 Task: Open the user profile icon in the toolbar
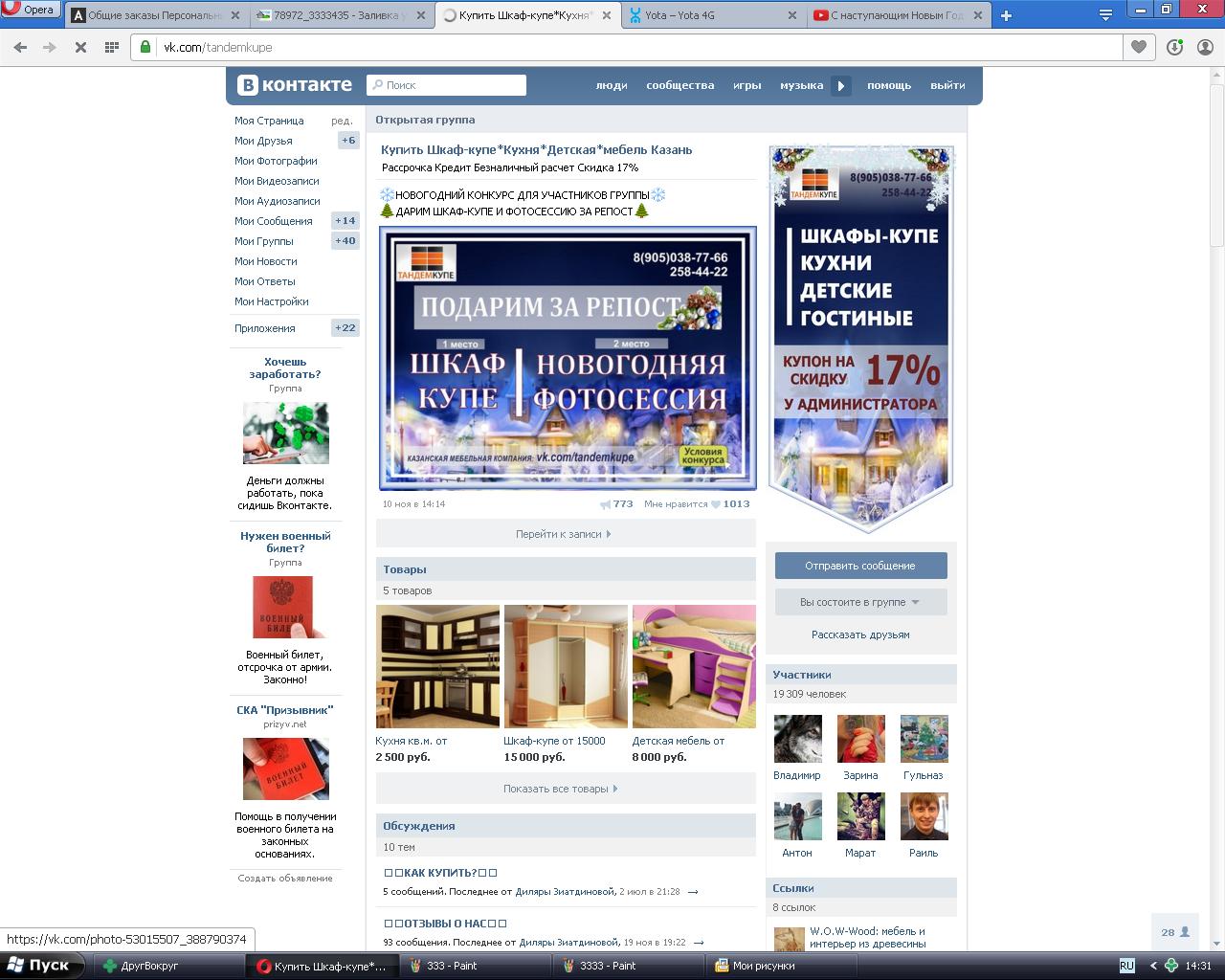[1206, 47]
